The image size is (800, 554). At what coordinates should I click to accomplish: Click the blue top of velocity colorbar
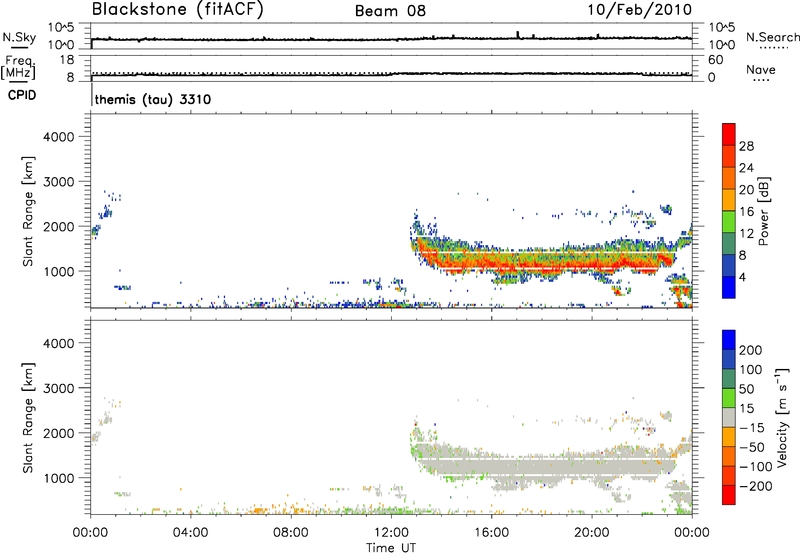point(729,340)
